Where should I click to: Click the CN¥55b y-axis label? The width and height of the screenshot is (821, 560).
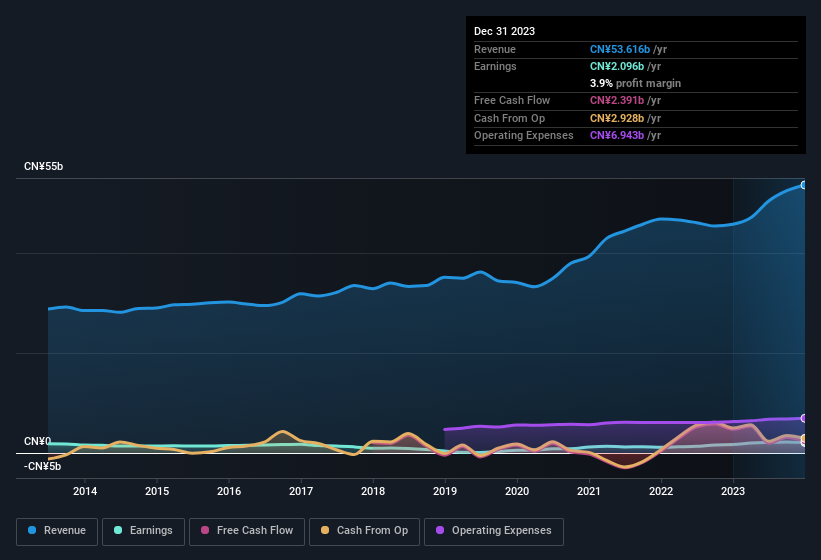coord(43,166)
